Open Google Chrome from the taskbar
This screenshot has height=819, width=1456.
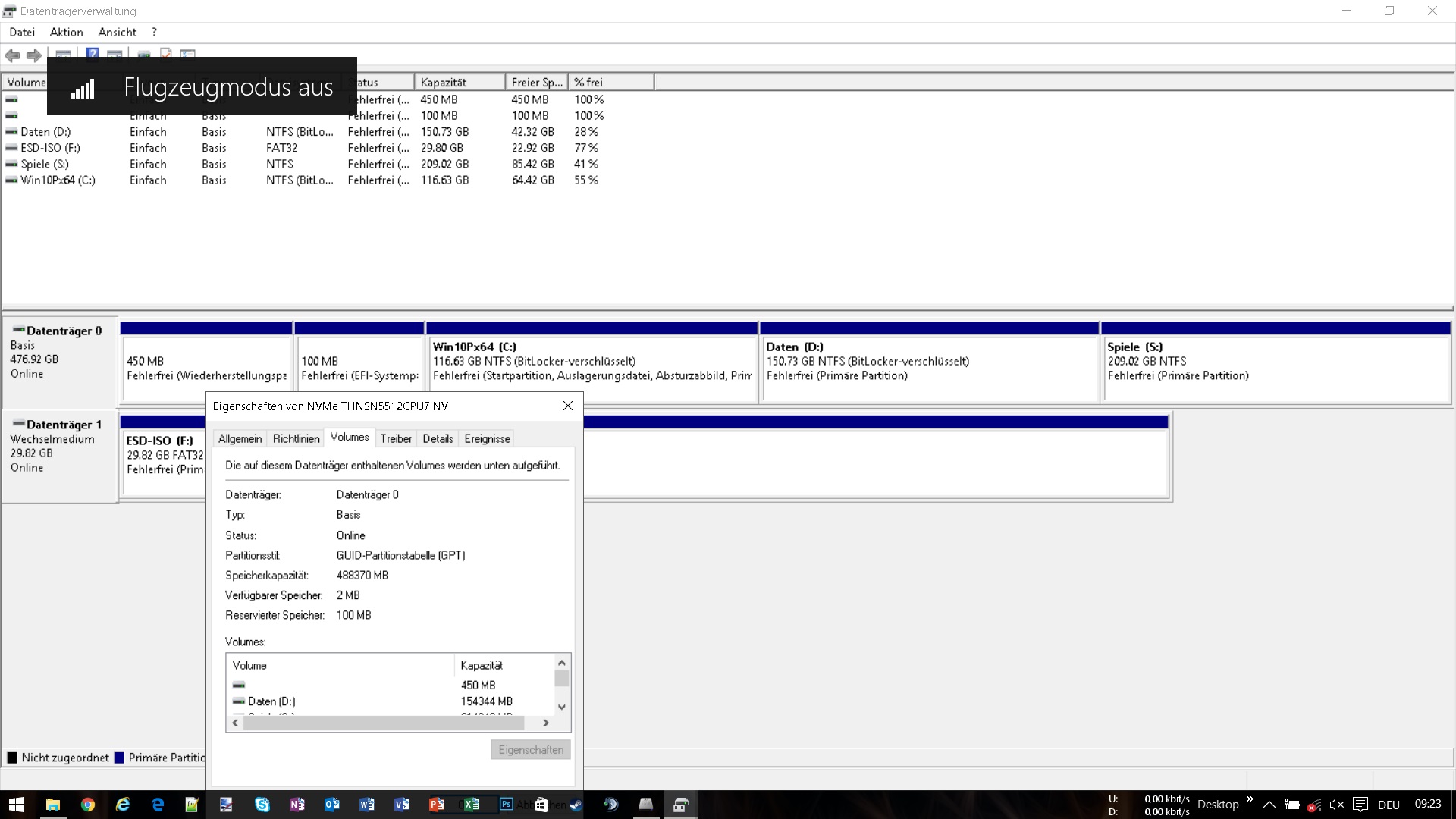(x=88, y=805)
